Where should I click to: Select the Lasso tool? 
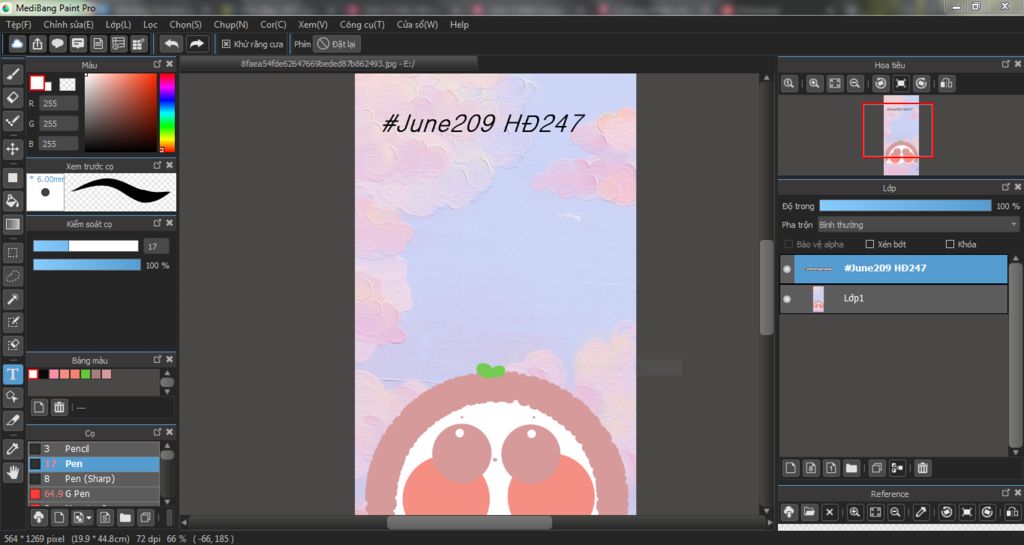pos(12,275)
